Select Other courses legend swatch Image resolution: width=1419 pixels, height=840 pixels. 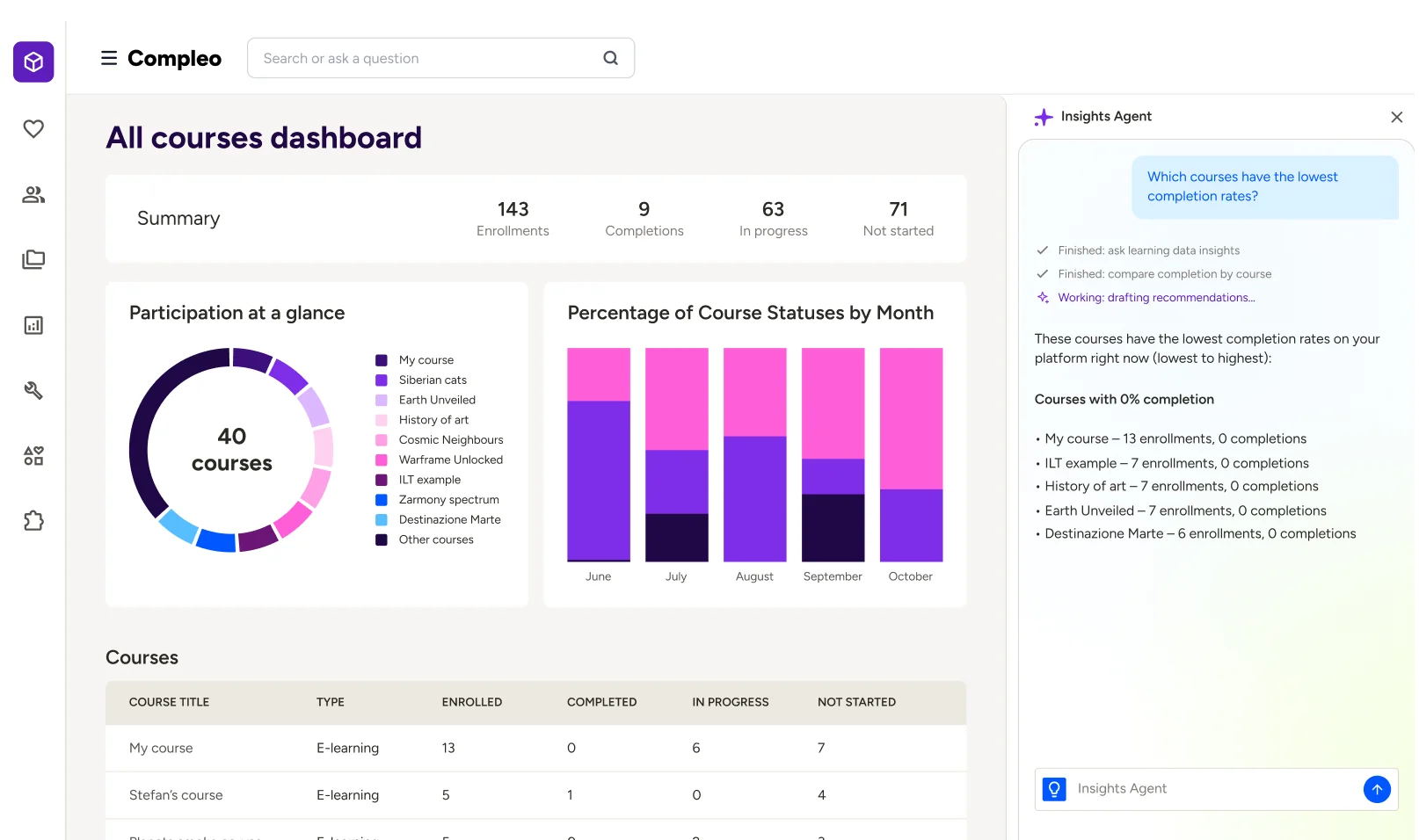coord(382,539)
